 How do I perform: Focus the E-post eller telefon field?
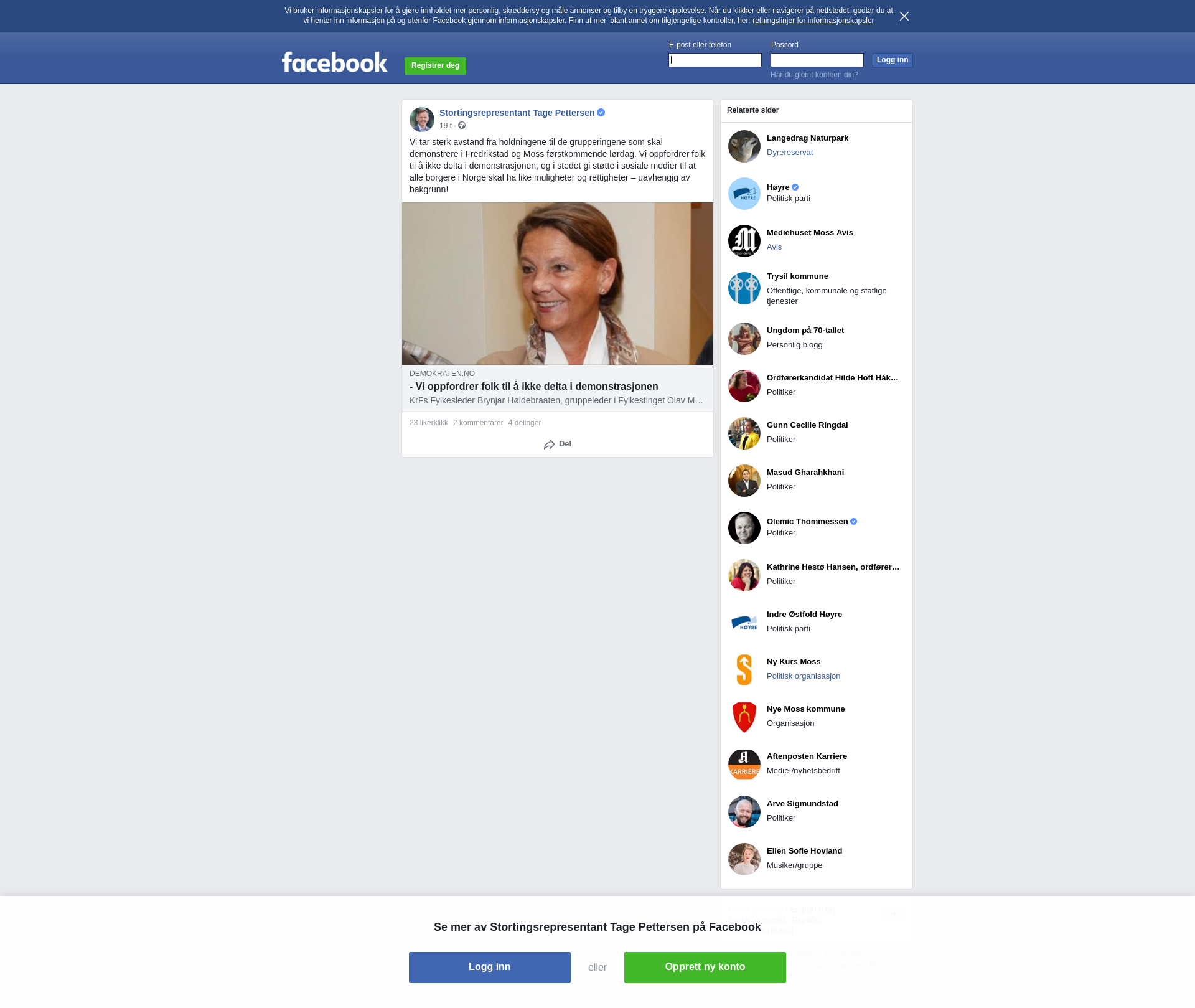[715, 60]
